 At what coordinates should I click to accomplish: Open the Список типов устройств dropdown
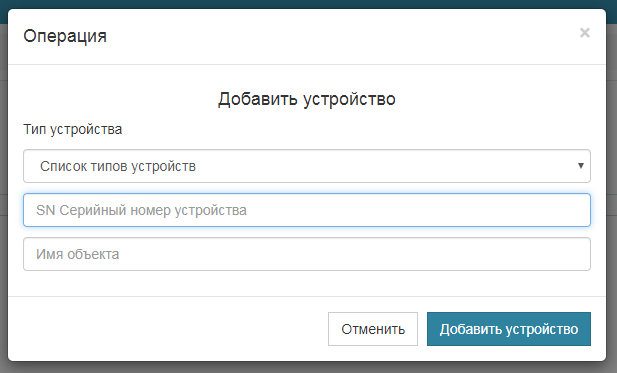[307, 166]
